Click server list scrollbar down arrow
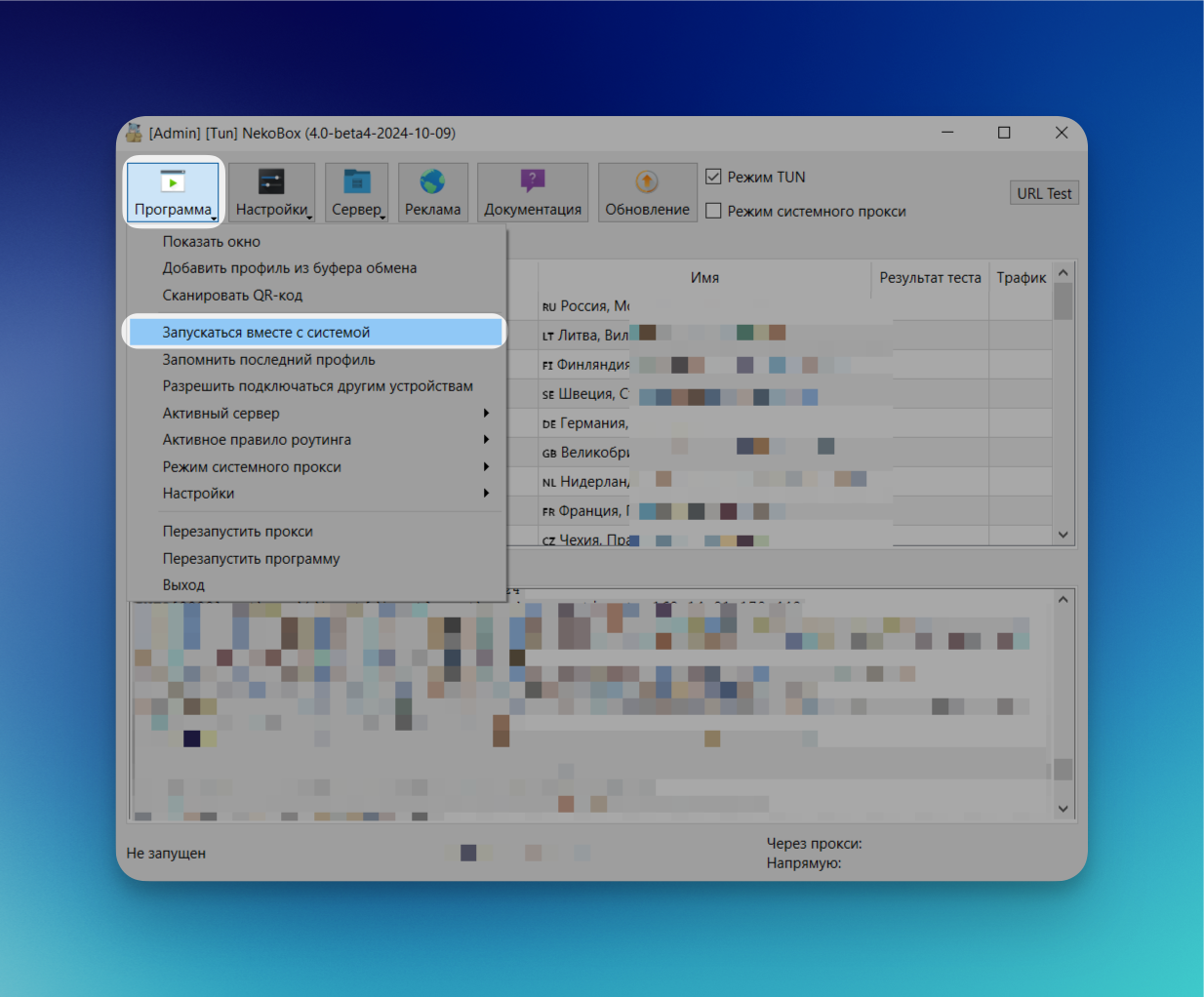 coord(1064,535)
